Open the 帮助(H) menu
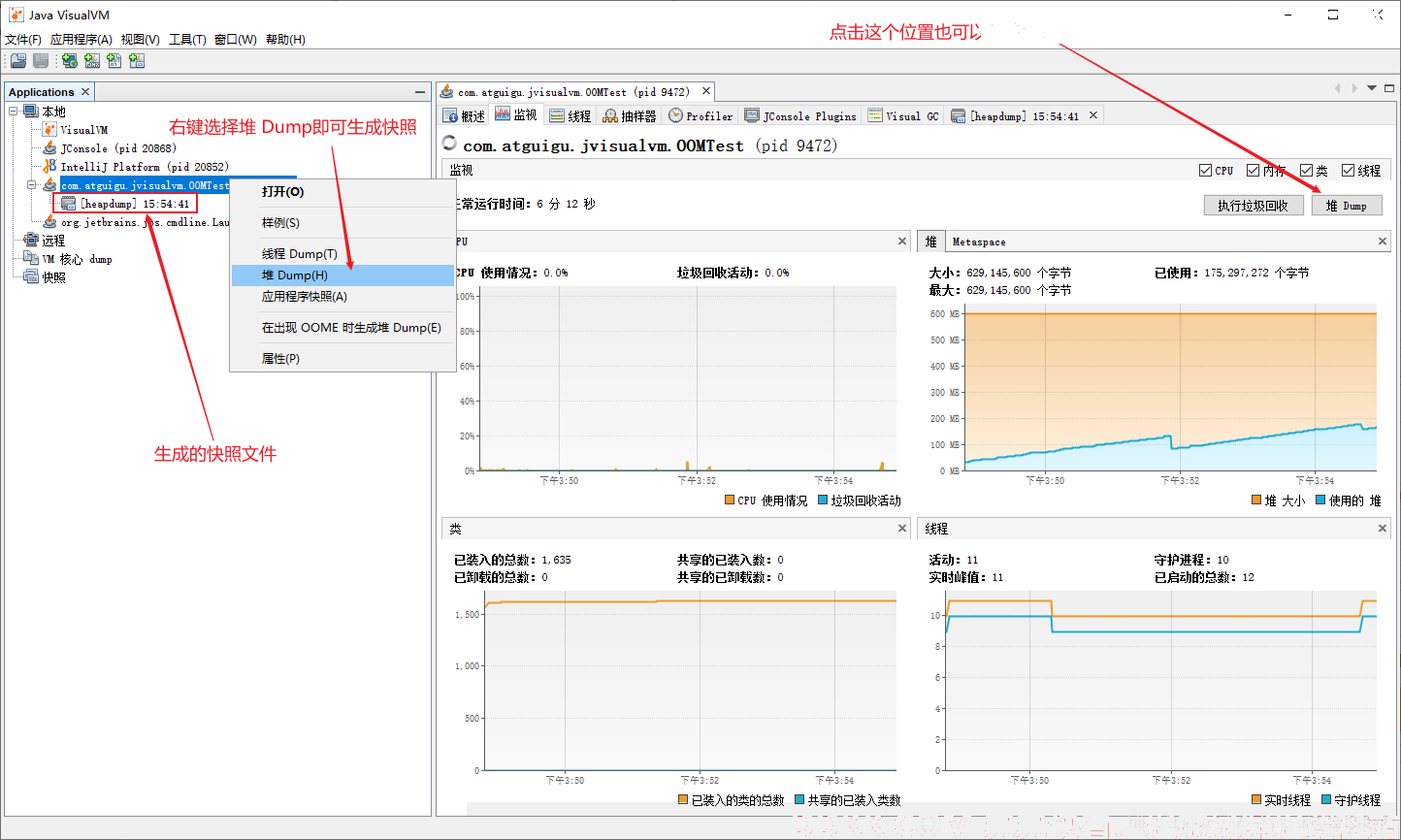The height and width of the screenshot is (840, 1401). pyautogui.click(x=285, y=40)
